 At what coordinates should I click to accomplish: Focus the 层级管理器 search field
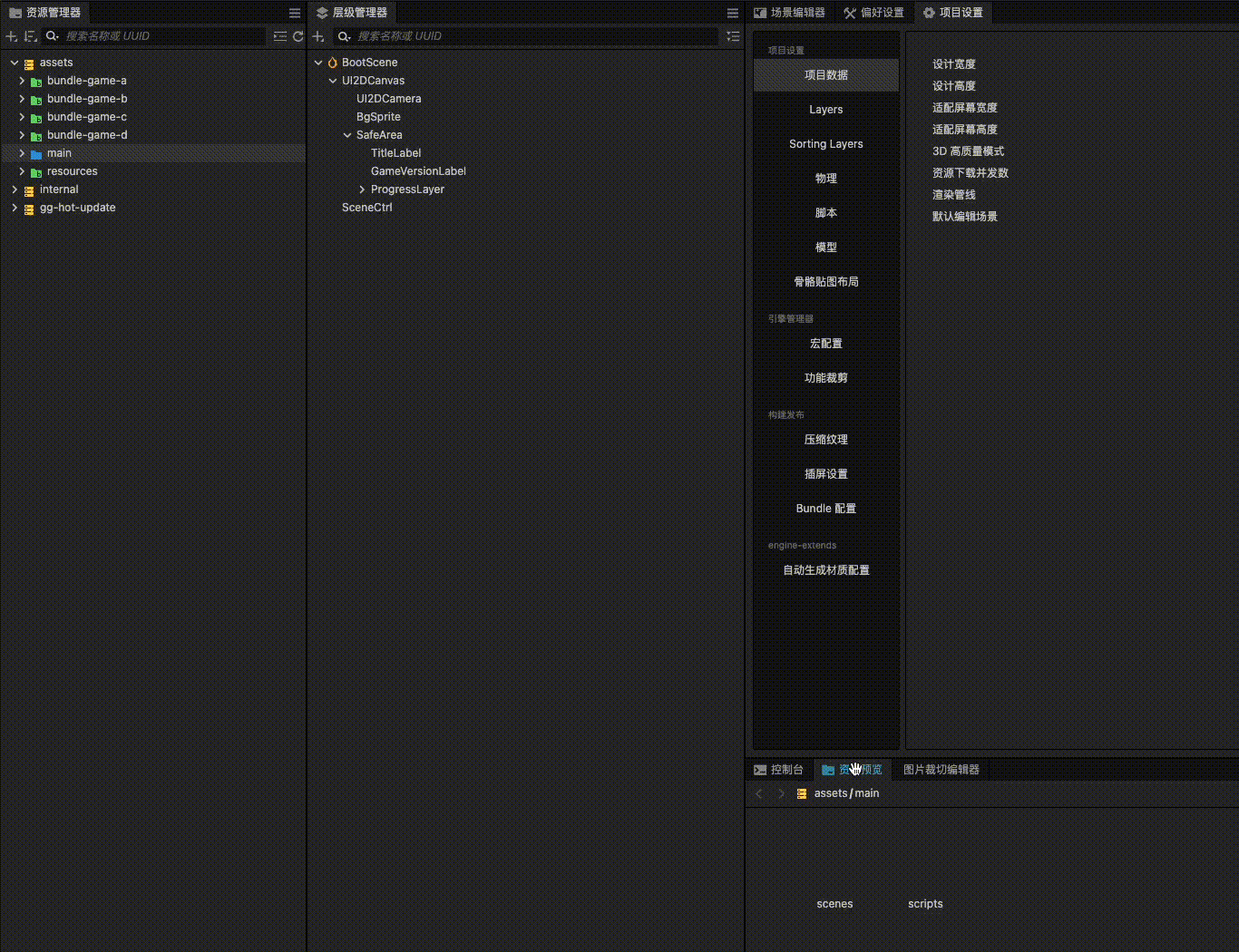tap(536, 36)
